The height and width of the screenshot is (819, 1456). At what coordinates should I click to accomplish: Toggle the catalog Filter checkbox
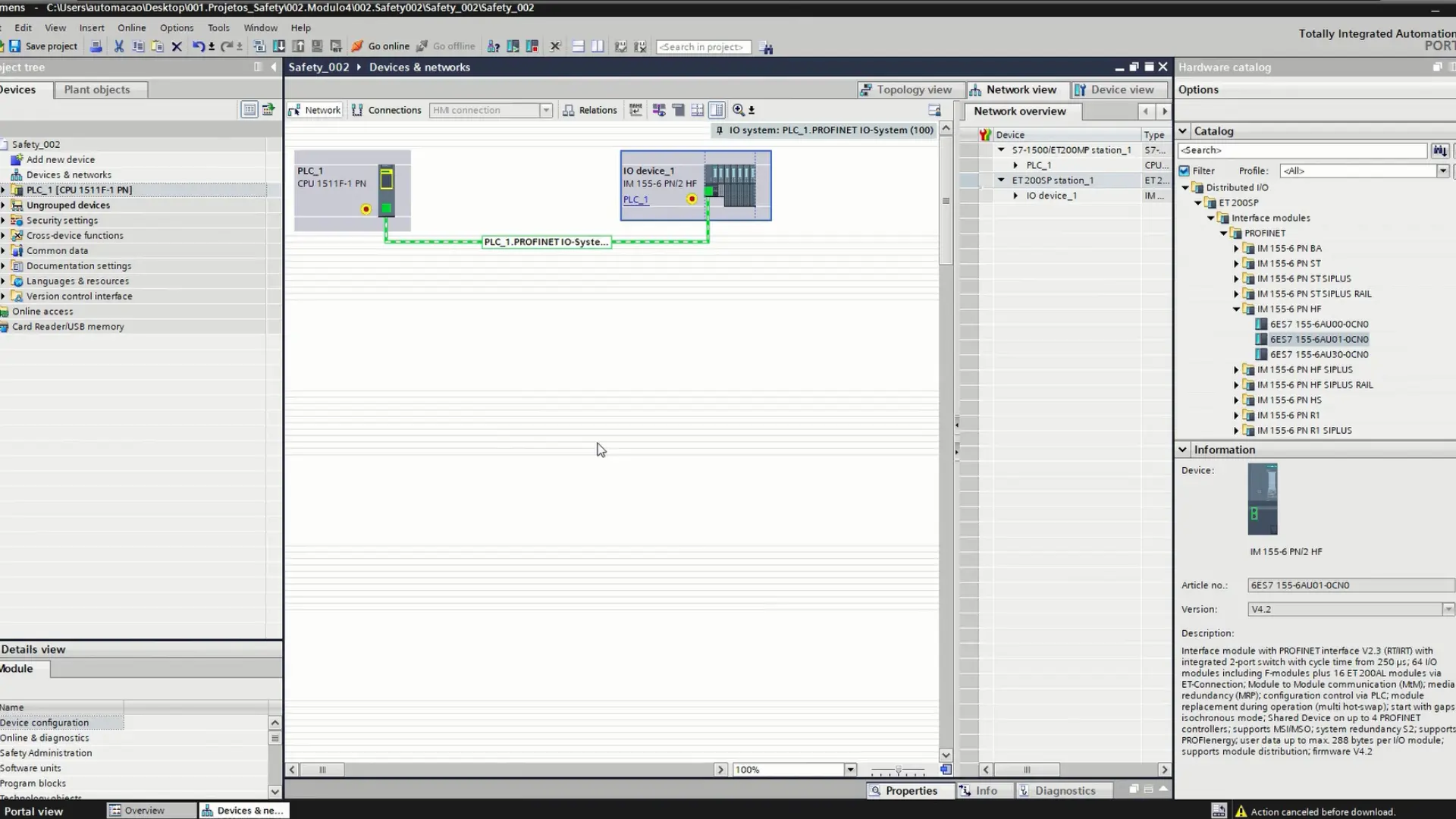(1185, 171)
